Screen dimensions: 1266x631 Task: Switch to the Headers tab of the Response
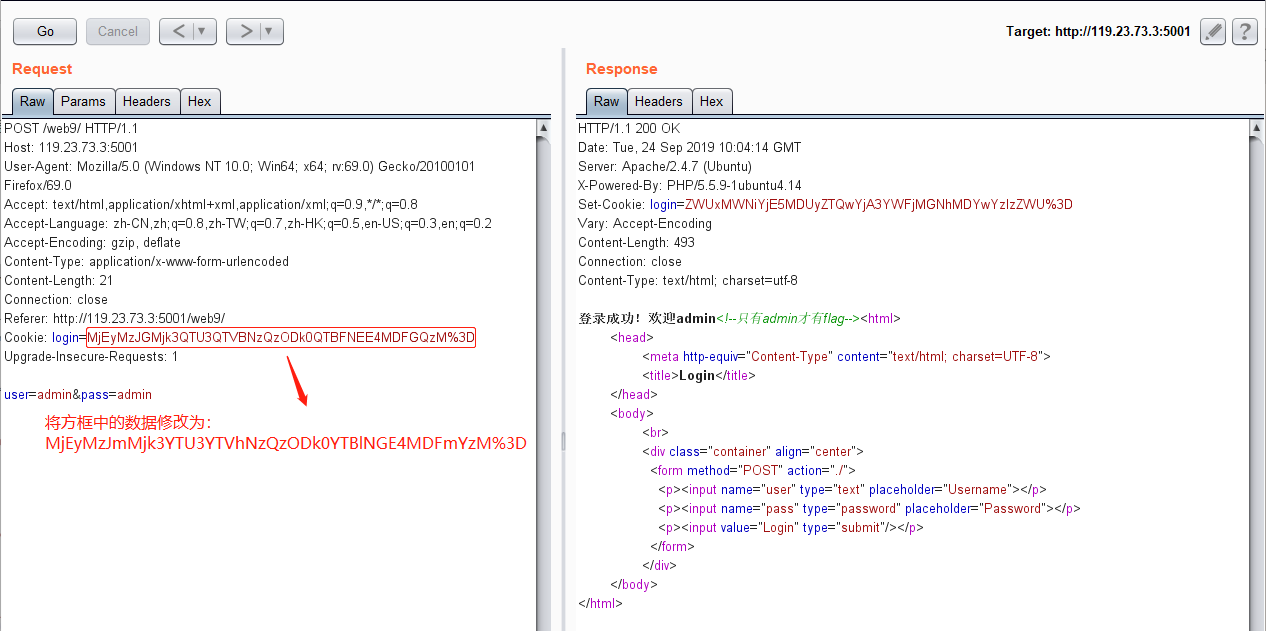pyautogui.click(x=659, y=101)
